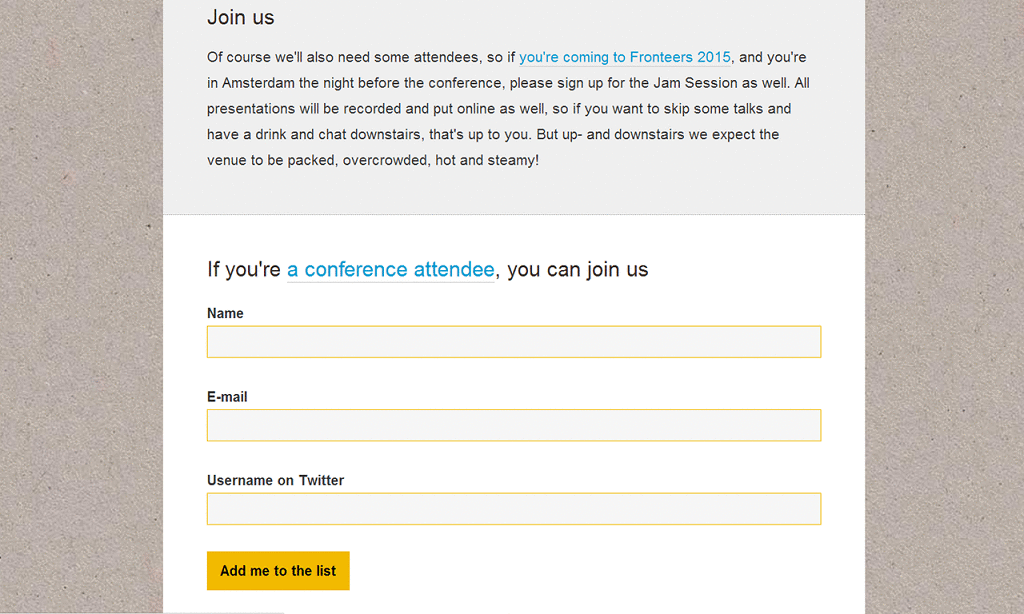Select the E-mail input field

[514, 425]
